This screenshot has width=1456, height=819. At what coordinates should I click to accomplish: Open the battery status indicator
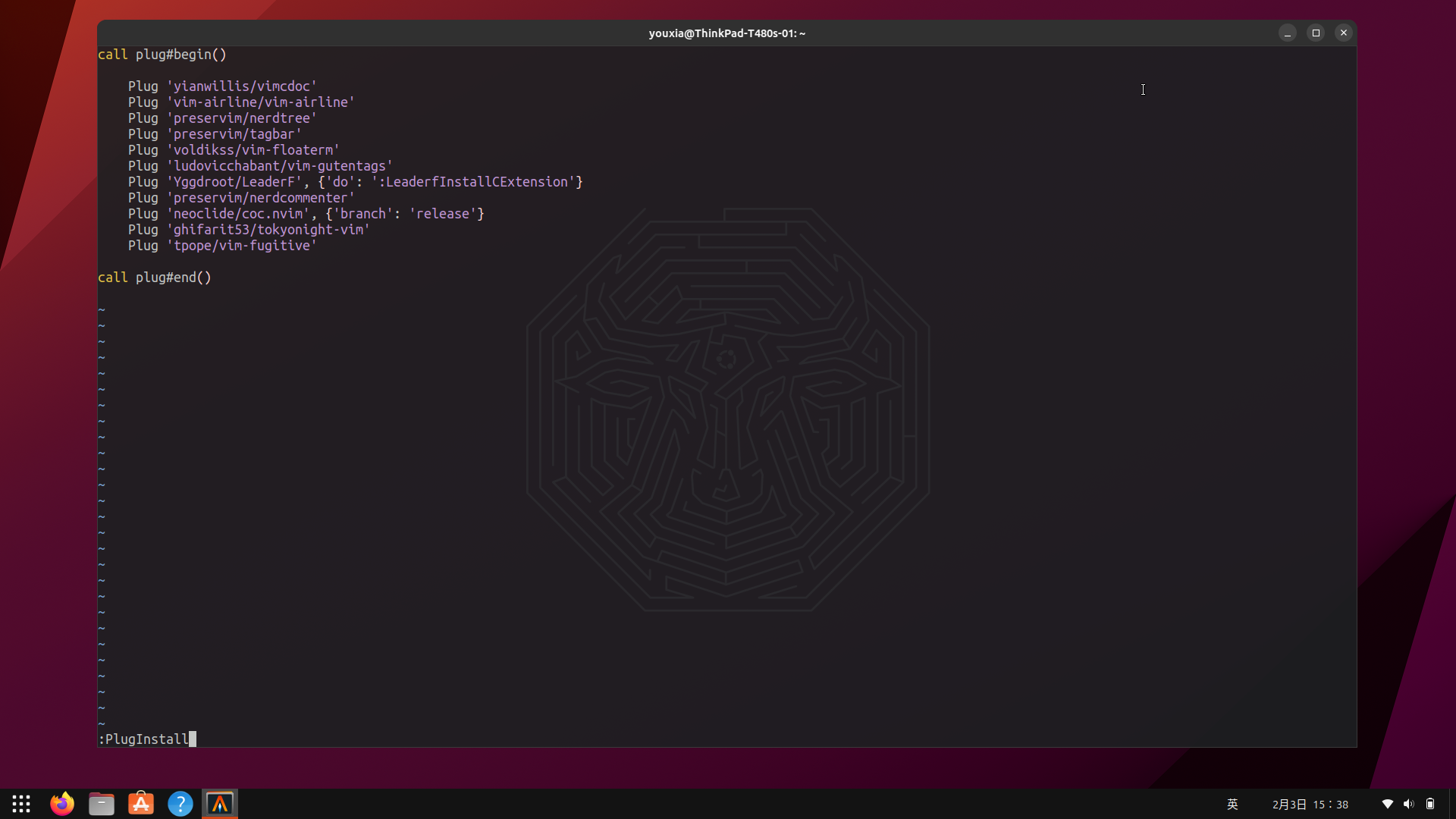(1430, 804)
